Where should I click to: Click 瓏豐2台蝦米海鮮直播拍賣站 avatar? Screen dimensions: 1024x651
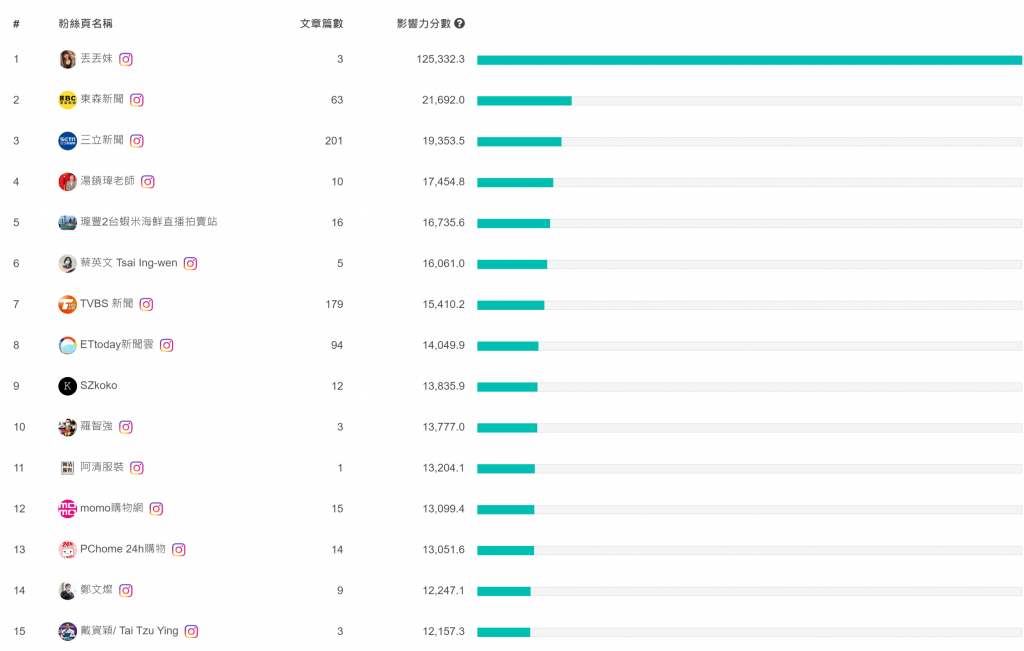[67, 223]
